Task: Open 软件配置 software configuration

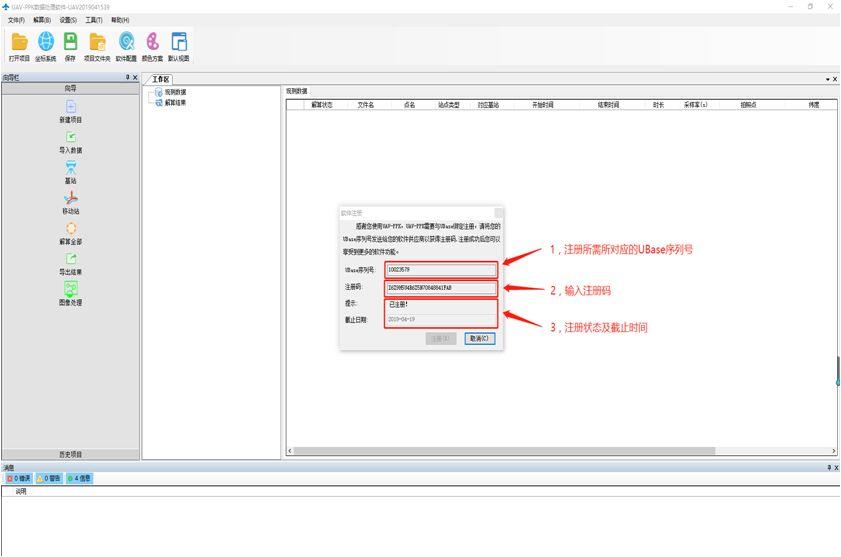Action: click(126, 42)
